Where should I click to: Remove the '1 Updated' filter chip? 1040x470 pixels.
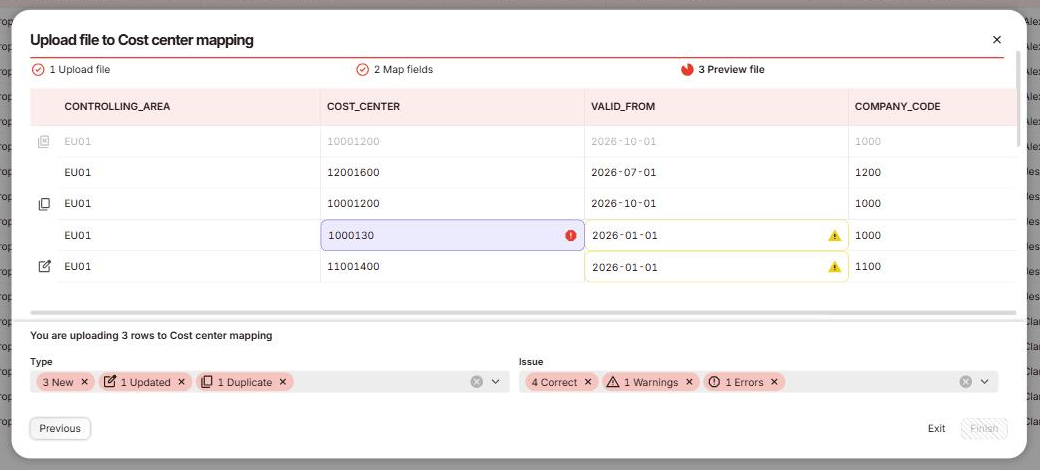(x=181, y=382)
